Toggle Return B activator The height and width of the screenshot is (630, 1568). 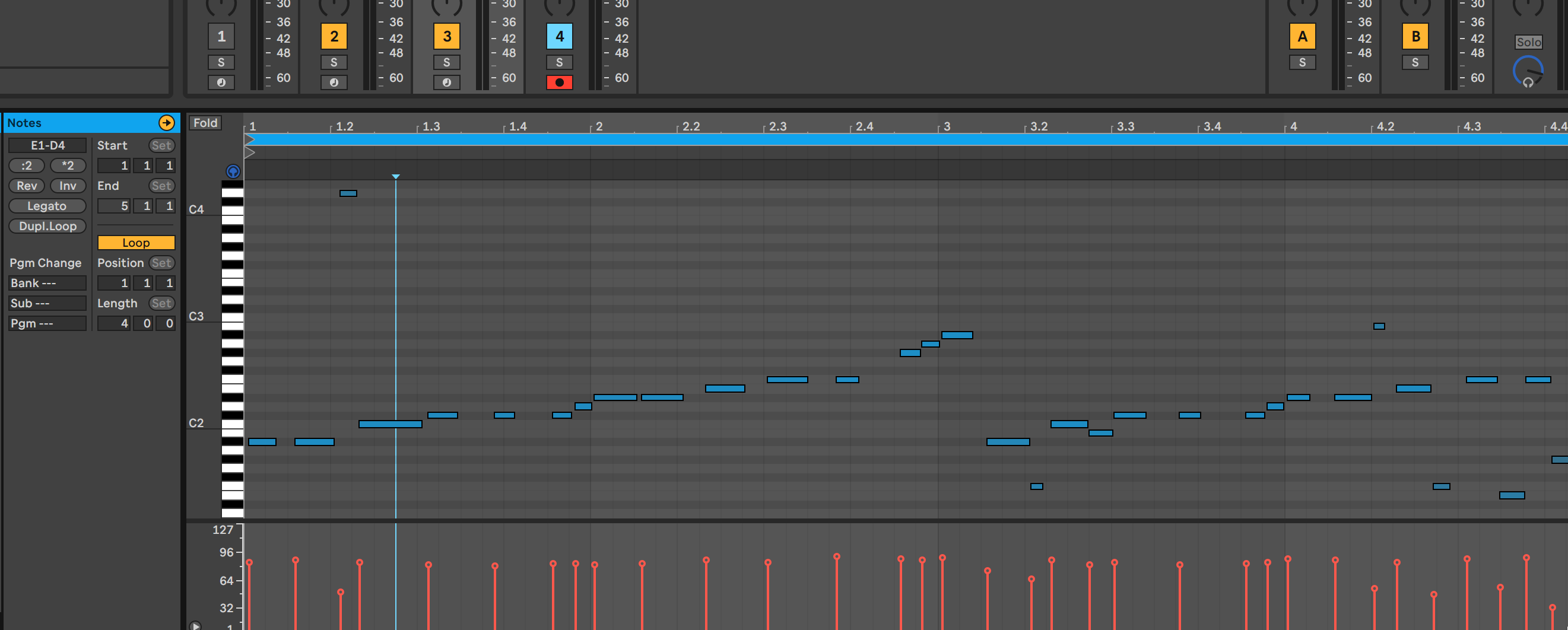(x=1415, y=36)
